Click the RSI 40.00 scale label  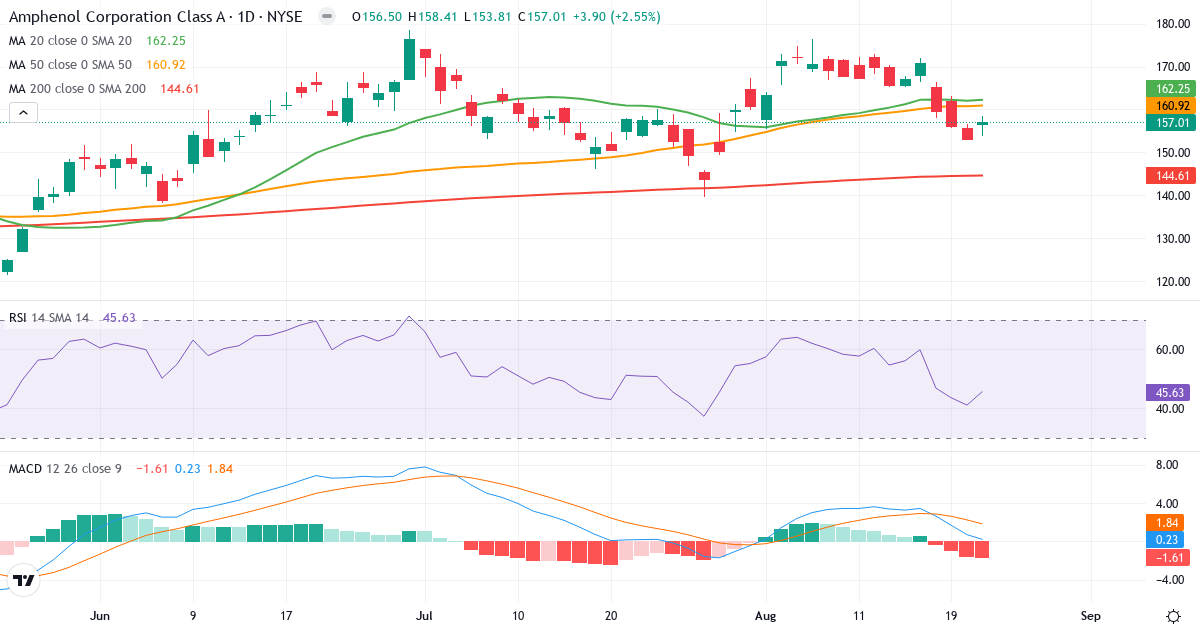(1172, 408)
